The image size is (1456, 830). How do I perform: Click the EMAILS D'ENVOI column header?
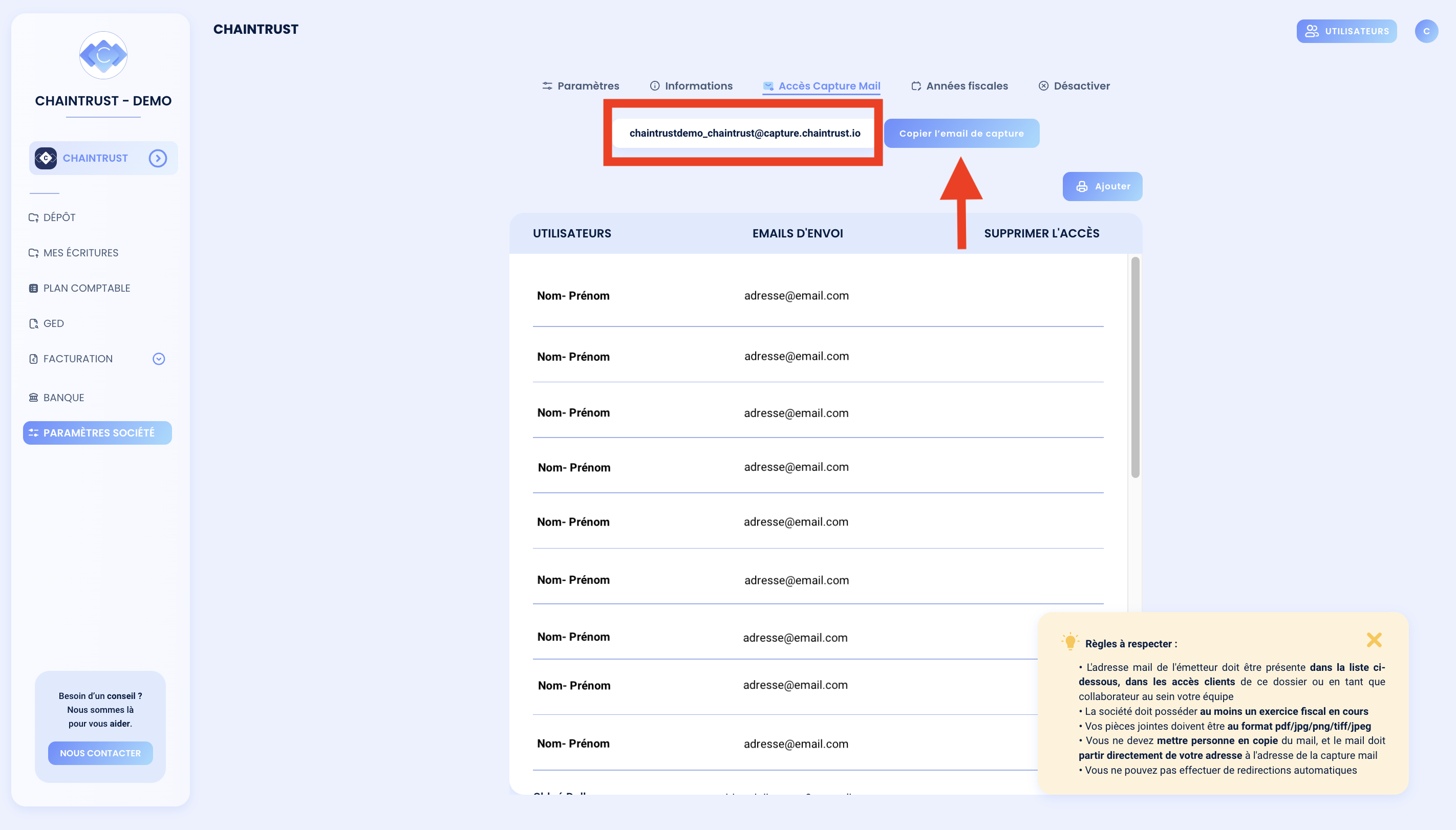(797, 233)
